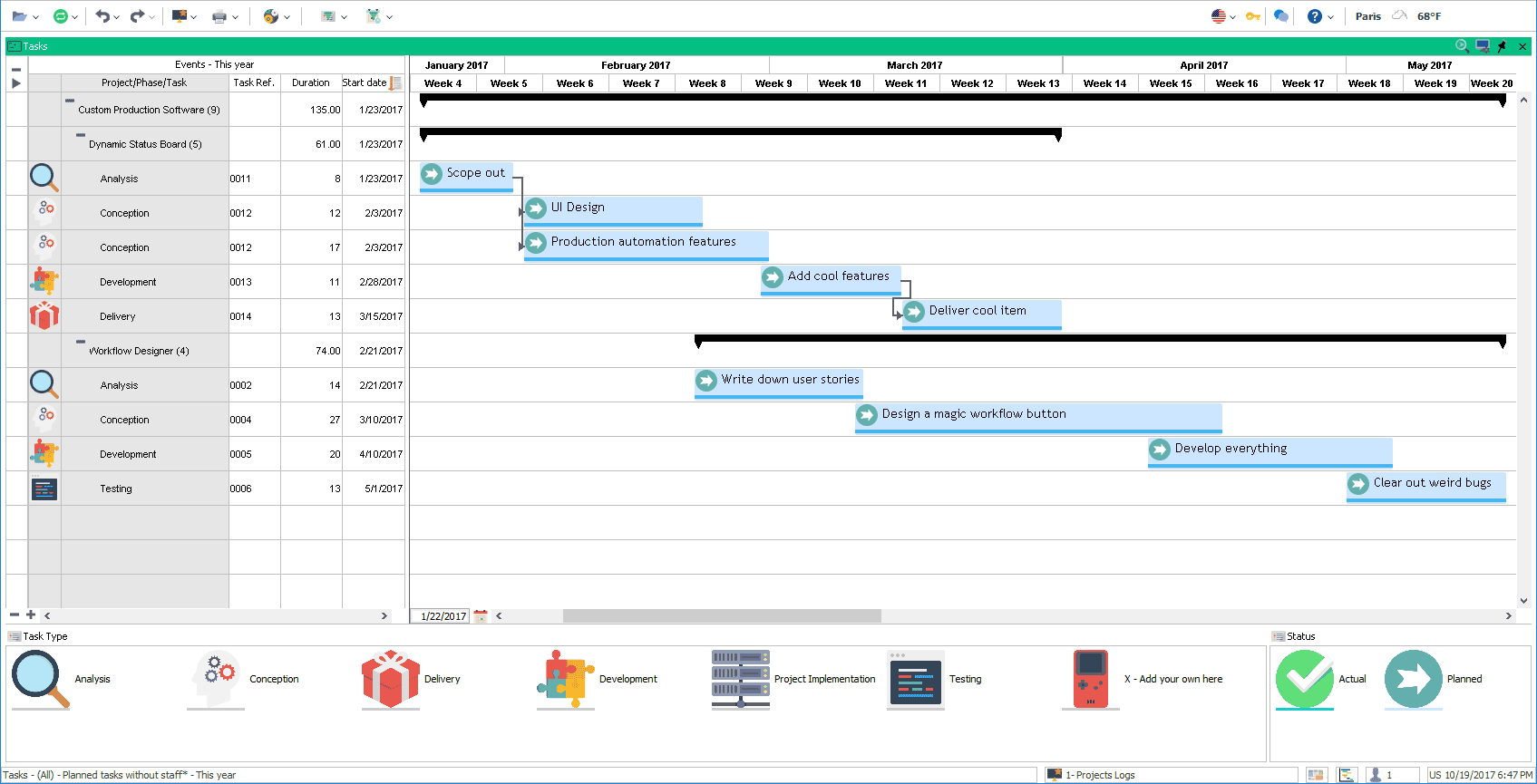Click the Task Ref. column header
This screenshot has height=784, width=1537.
(254, 82)
